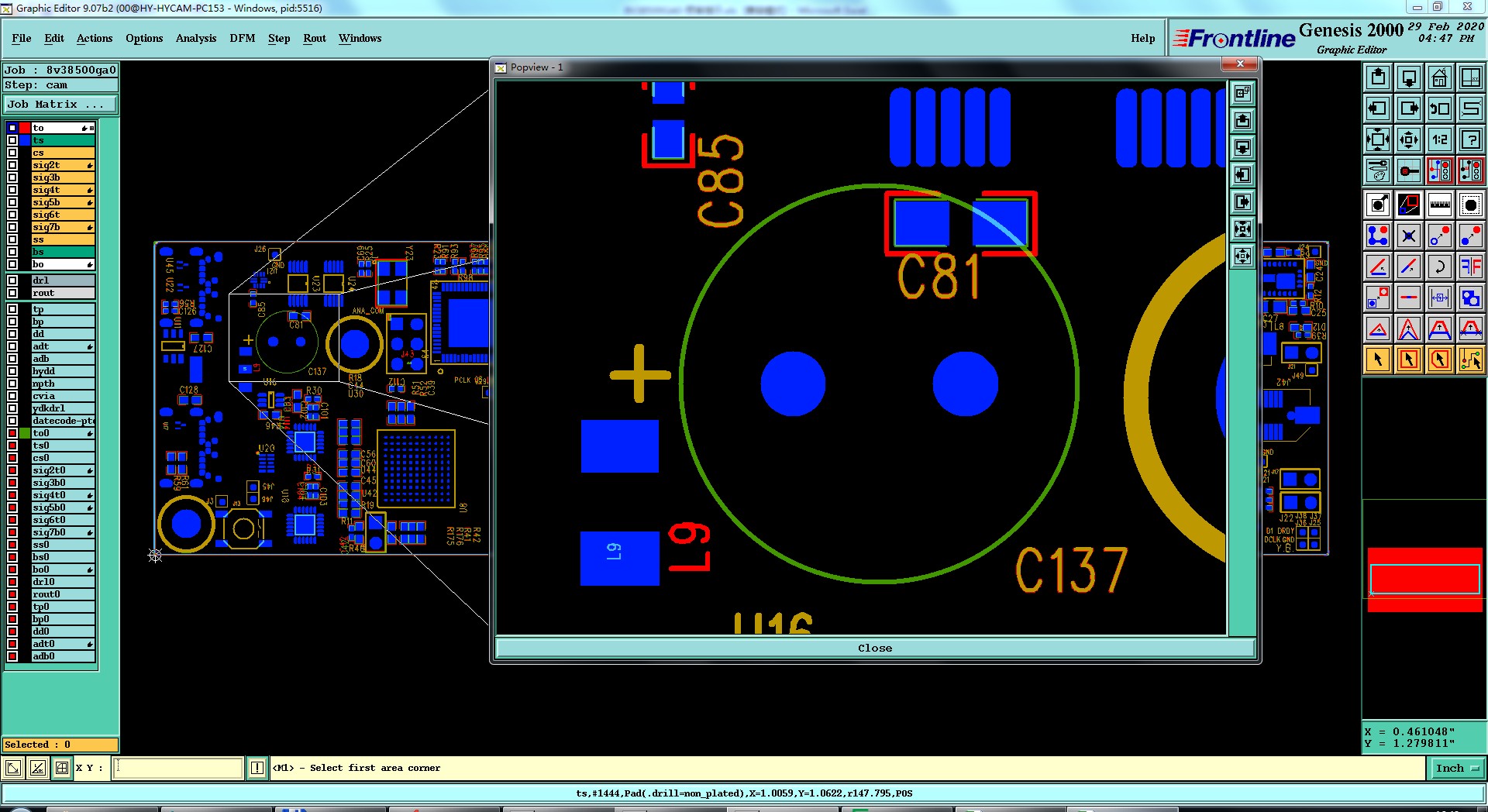Select the arrow pointer selection tool
The width and height of the screenshot is (1488, 812).
point(1378,360)
